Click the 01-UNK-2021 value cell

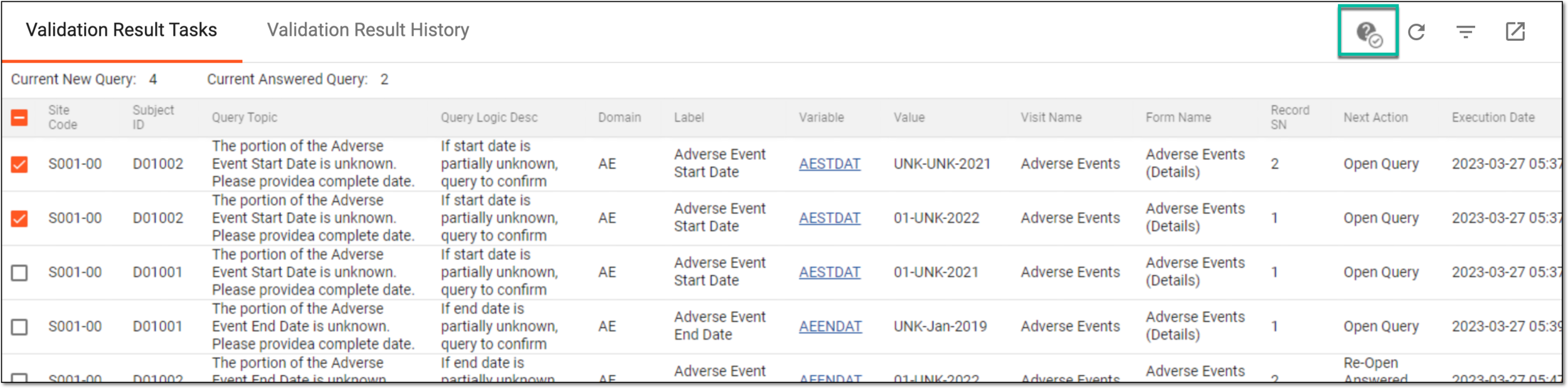(936, 272)
